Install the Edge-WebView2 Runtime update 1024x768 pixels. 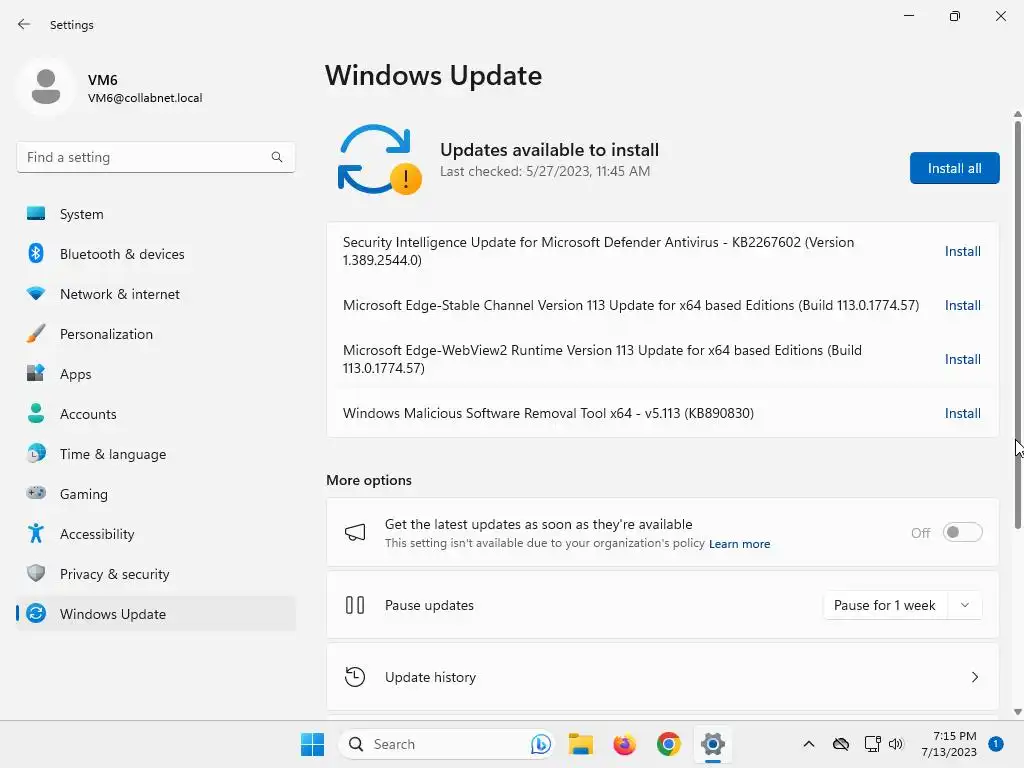[x=963, y=359]
